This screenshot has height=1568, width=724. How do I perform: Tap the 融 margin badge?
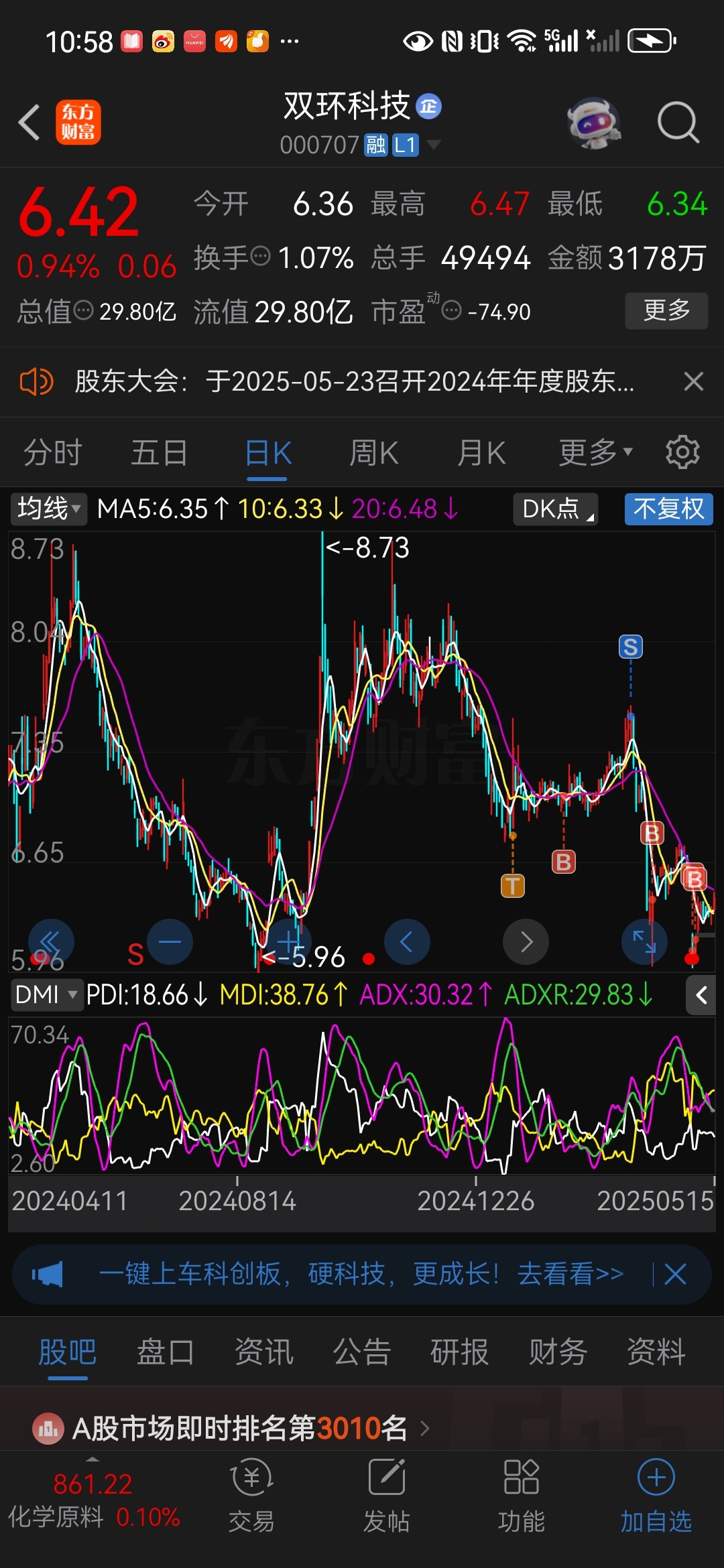[375, 145]
